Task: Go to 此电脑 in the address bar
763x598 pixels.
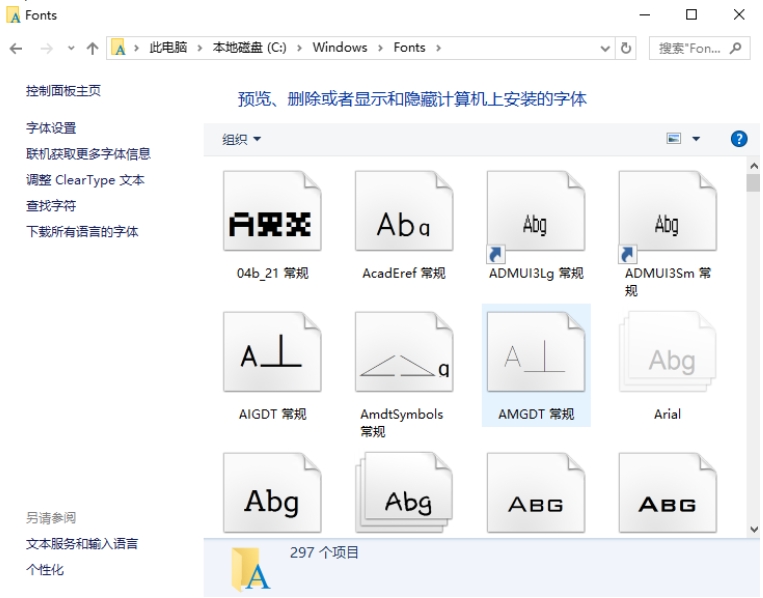Action: tap(168, 48)
